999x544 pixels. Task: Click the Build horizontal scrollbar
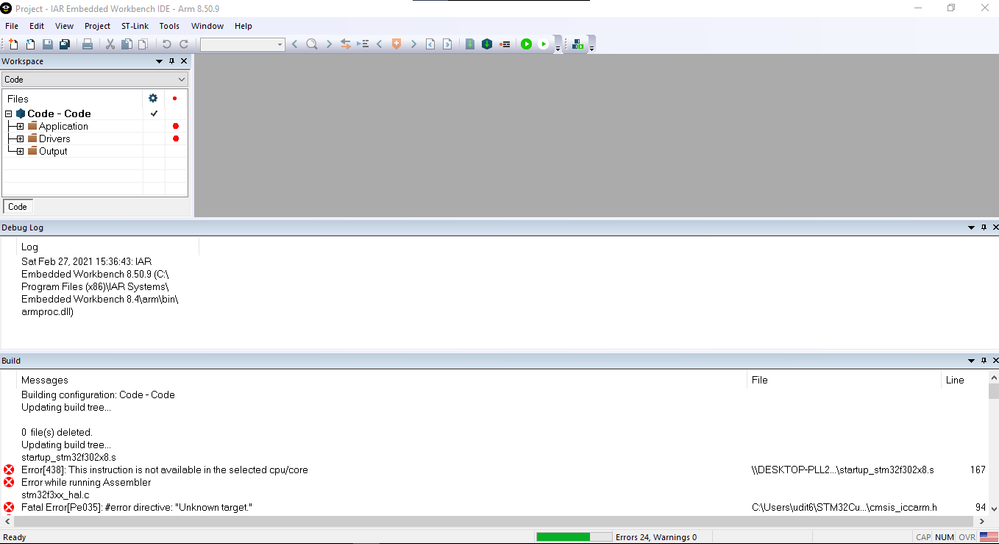[x=494, y=521]
